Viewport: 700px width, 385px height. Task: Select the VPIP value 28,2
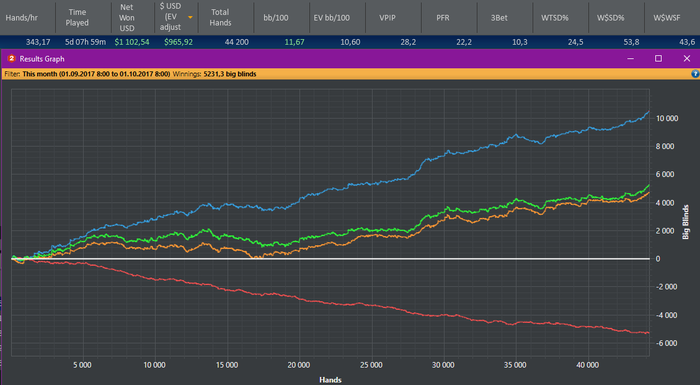pos(408,42)
